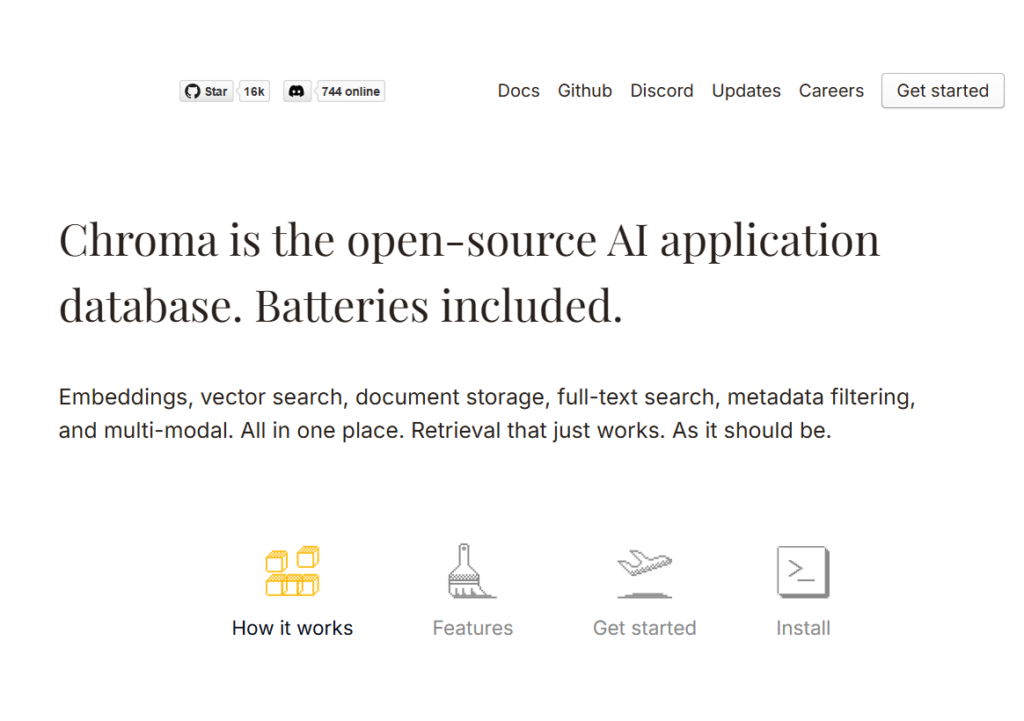Select the terminal Install icon

coord(803,571)
